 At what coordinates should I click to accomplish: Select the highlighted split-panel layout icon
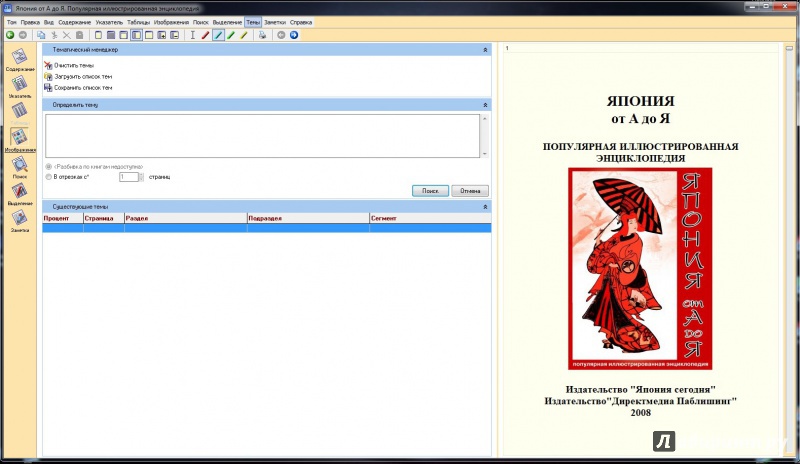pyautogui.click(x=136, y=35)
